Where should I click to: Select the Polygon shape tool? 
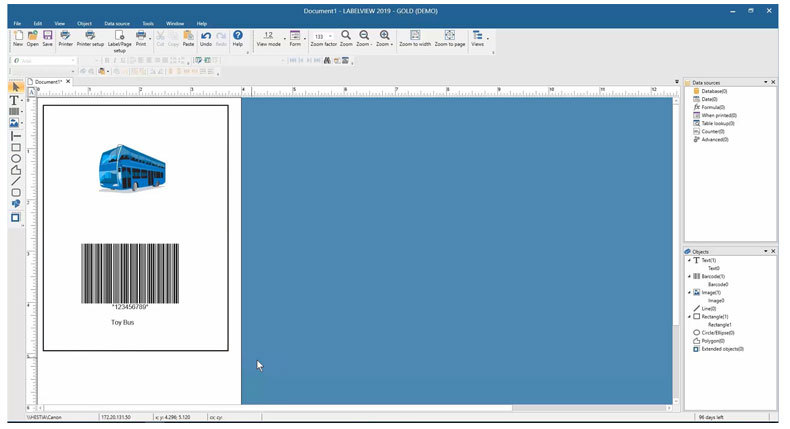tap(15, 169)
